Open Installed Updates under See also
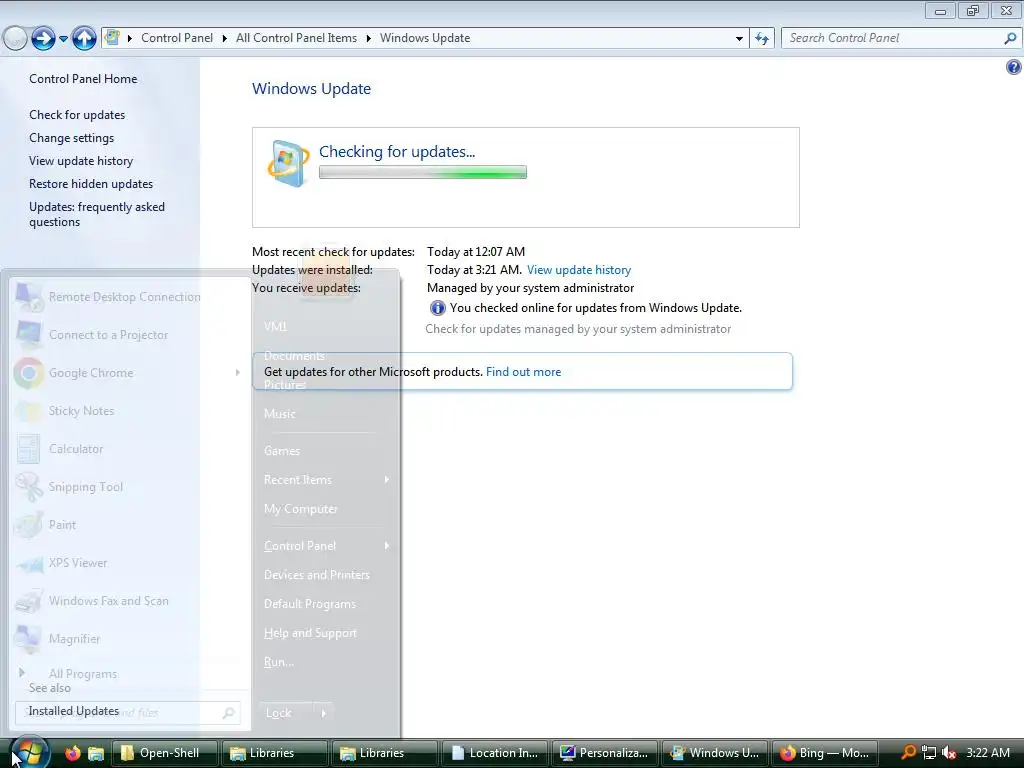The height and width of the screenshot is (768, 1024). pyautogui.click(x=74, y=711)
